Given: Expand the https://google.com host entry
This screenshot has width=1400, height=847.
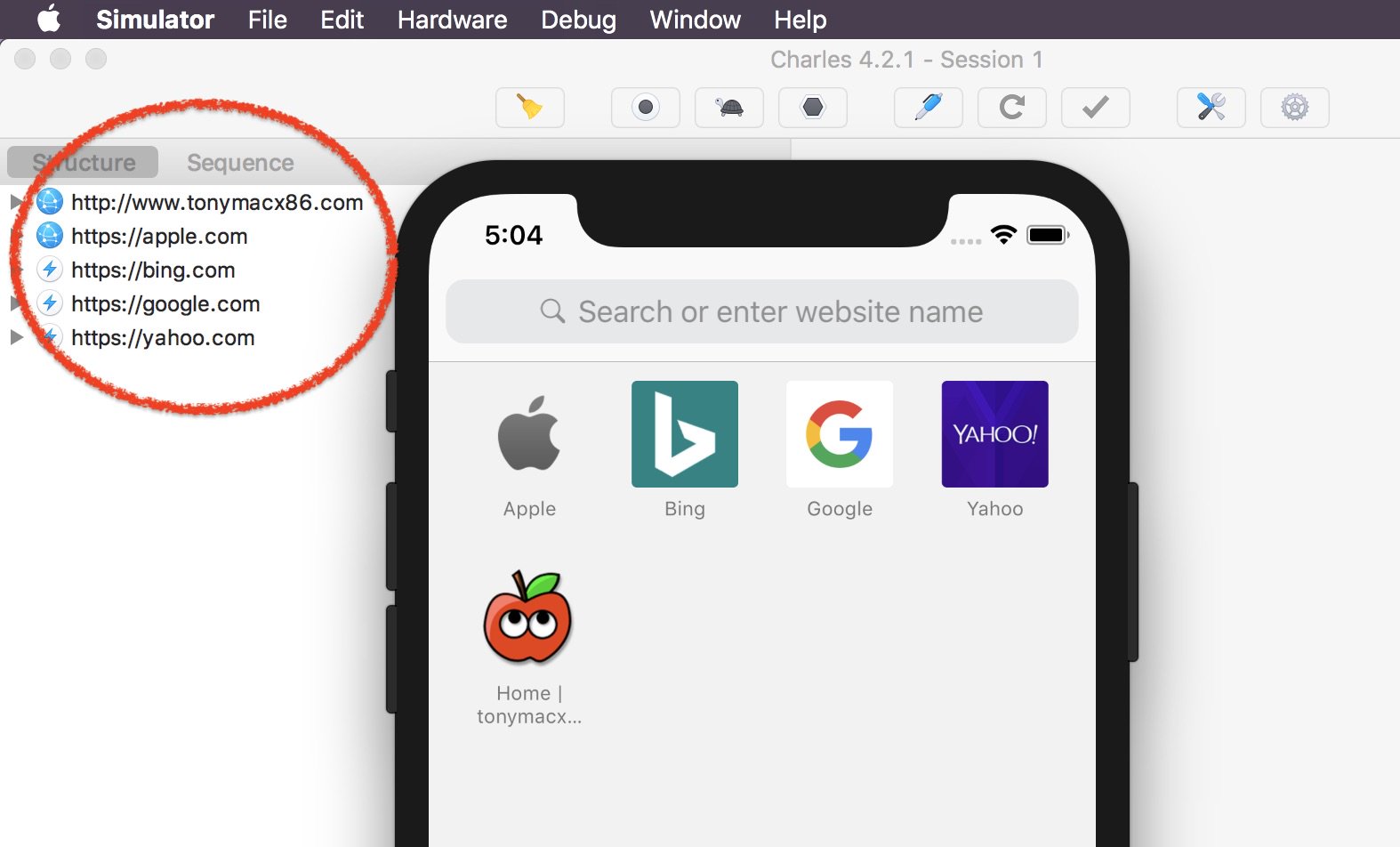Looking at the screenshot, I should pos(16,303).
